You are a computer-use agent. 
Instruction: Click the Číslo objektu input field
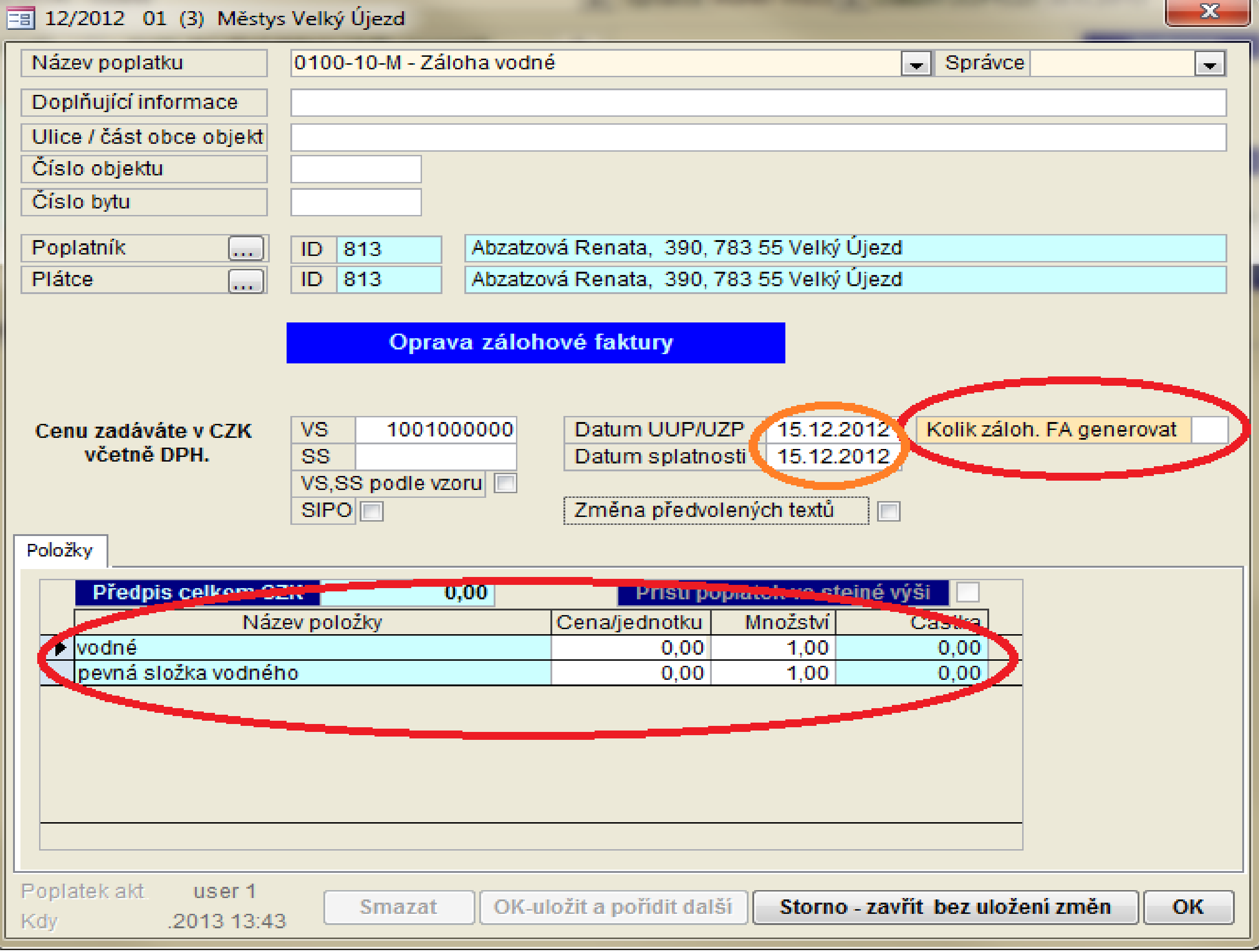click(356, 170)
